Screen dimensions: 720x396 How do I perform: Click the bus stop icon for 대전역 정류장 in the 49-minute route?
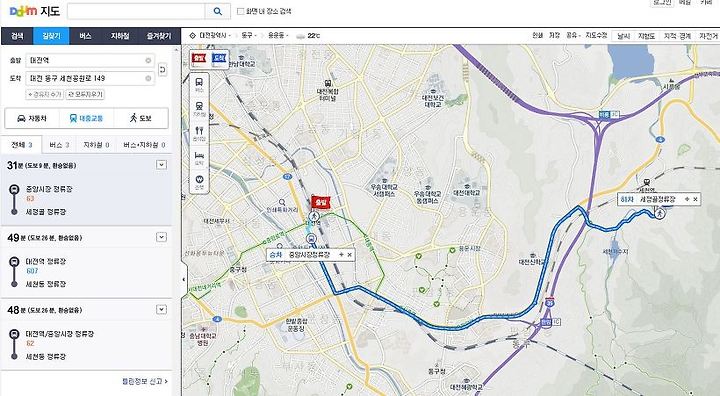(x=14, y=261)
